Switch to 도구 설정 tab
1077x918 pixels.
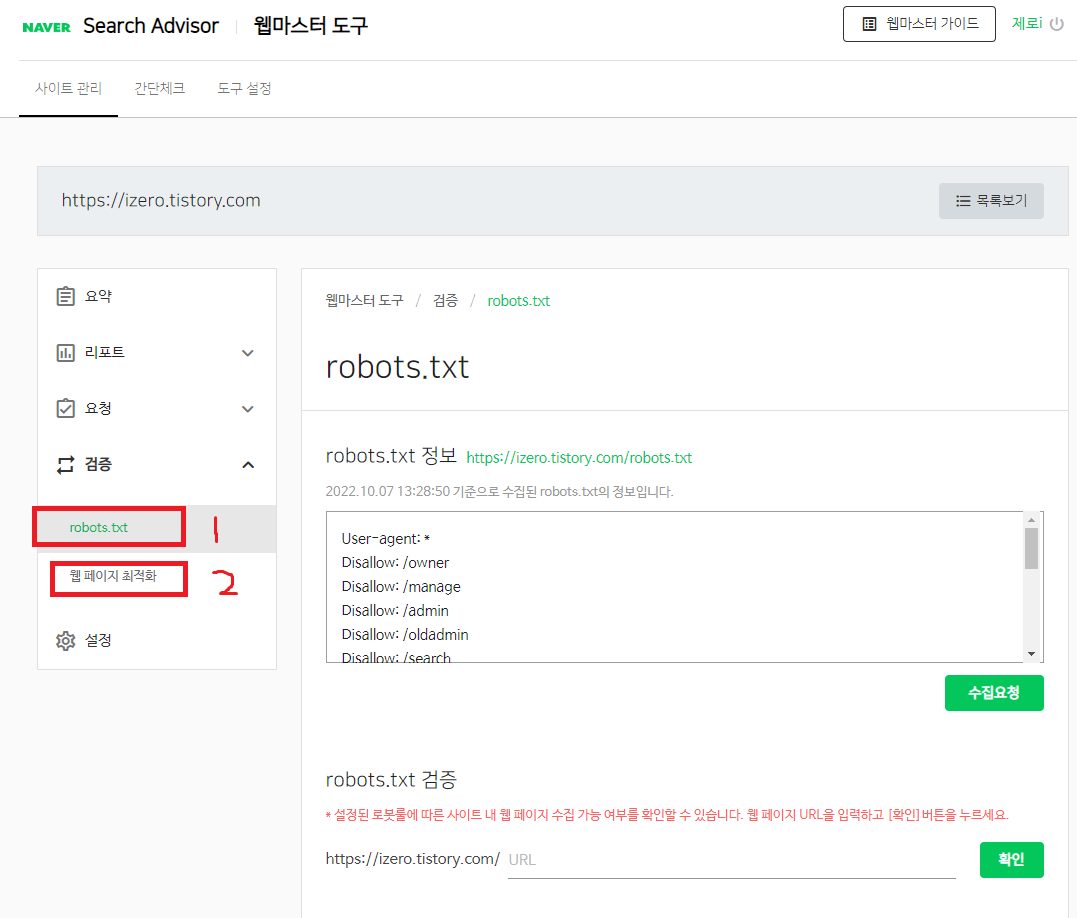pos(245,89)
